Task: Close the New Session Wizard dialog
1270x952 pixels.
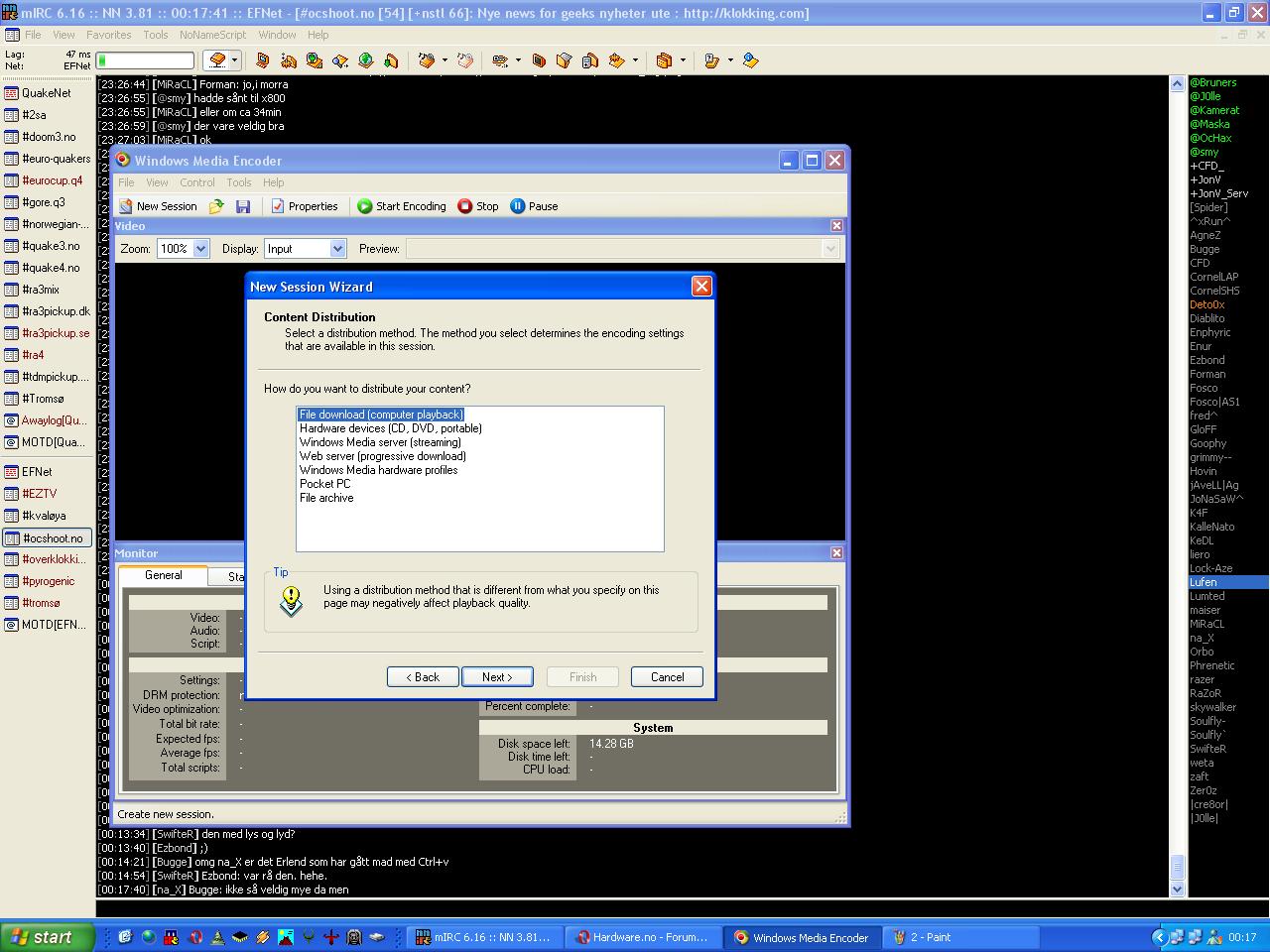Action: (701, 287)
